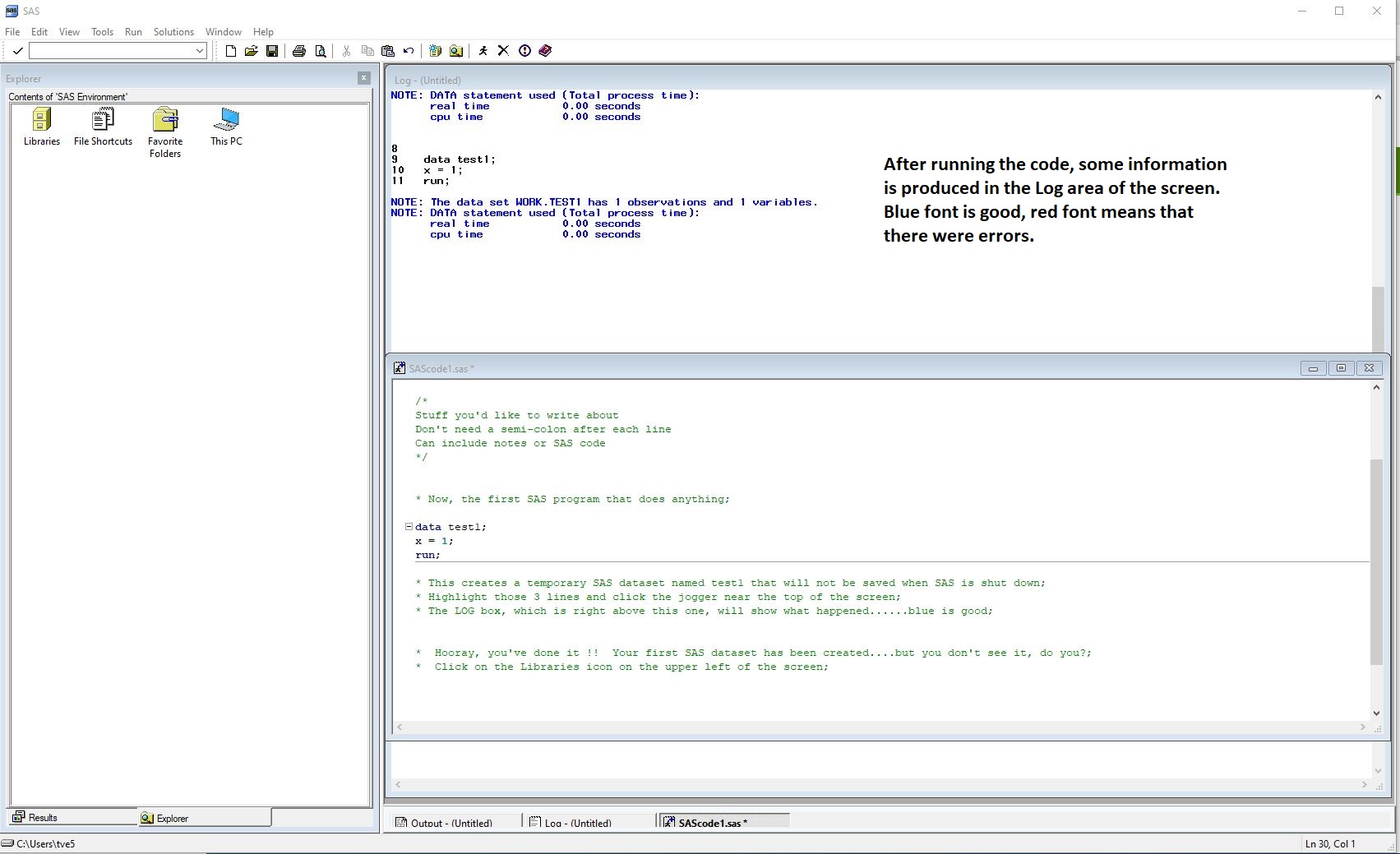Click the running man Submit icon
This screenshot has width=1400, height=854.
pyautogui.click(x=483, y=51)
